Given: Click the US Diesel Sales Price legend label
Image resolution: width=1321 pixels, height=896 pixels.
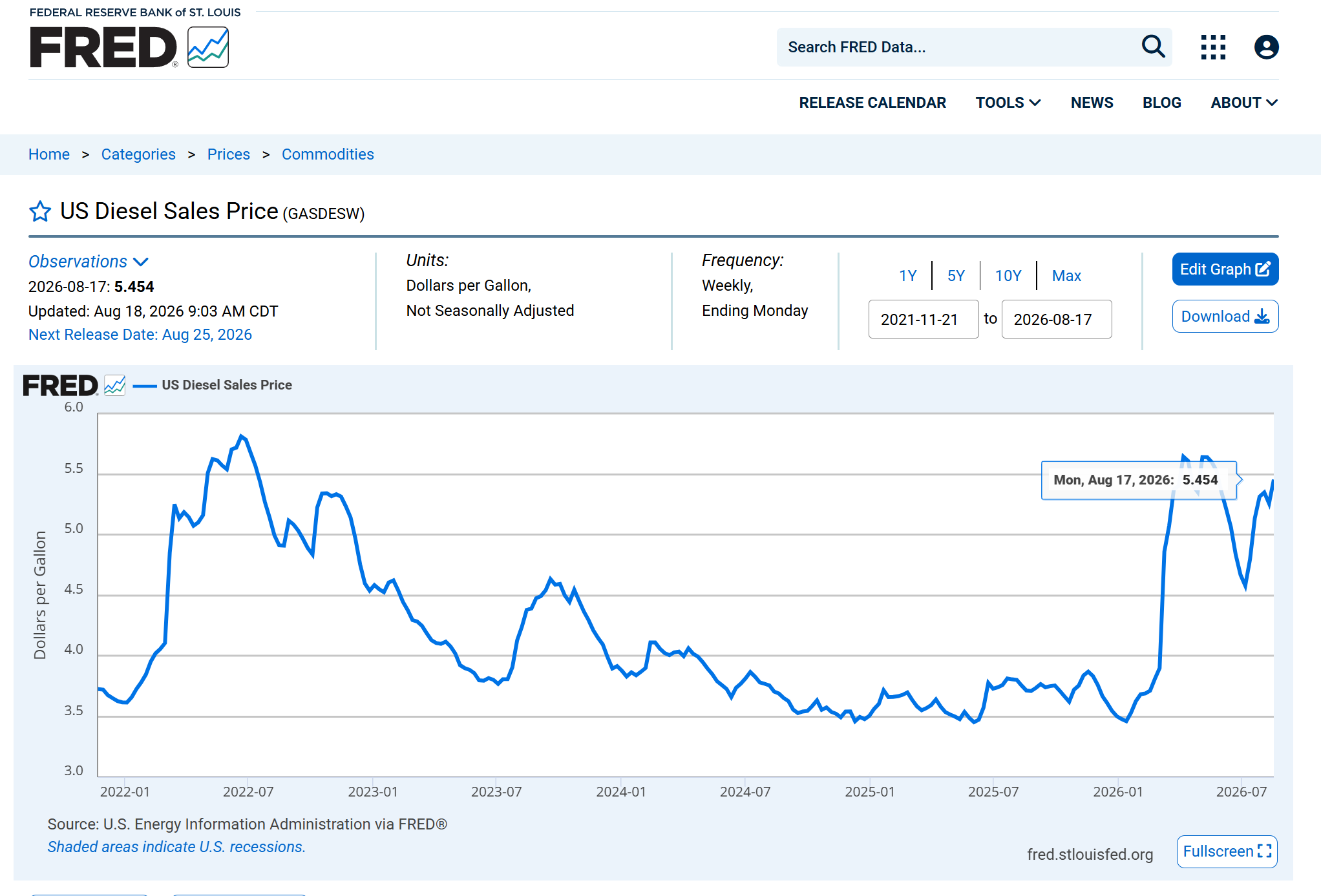Looking at the screenshot, I should tap(227, 385).
